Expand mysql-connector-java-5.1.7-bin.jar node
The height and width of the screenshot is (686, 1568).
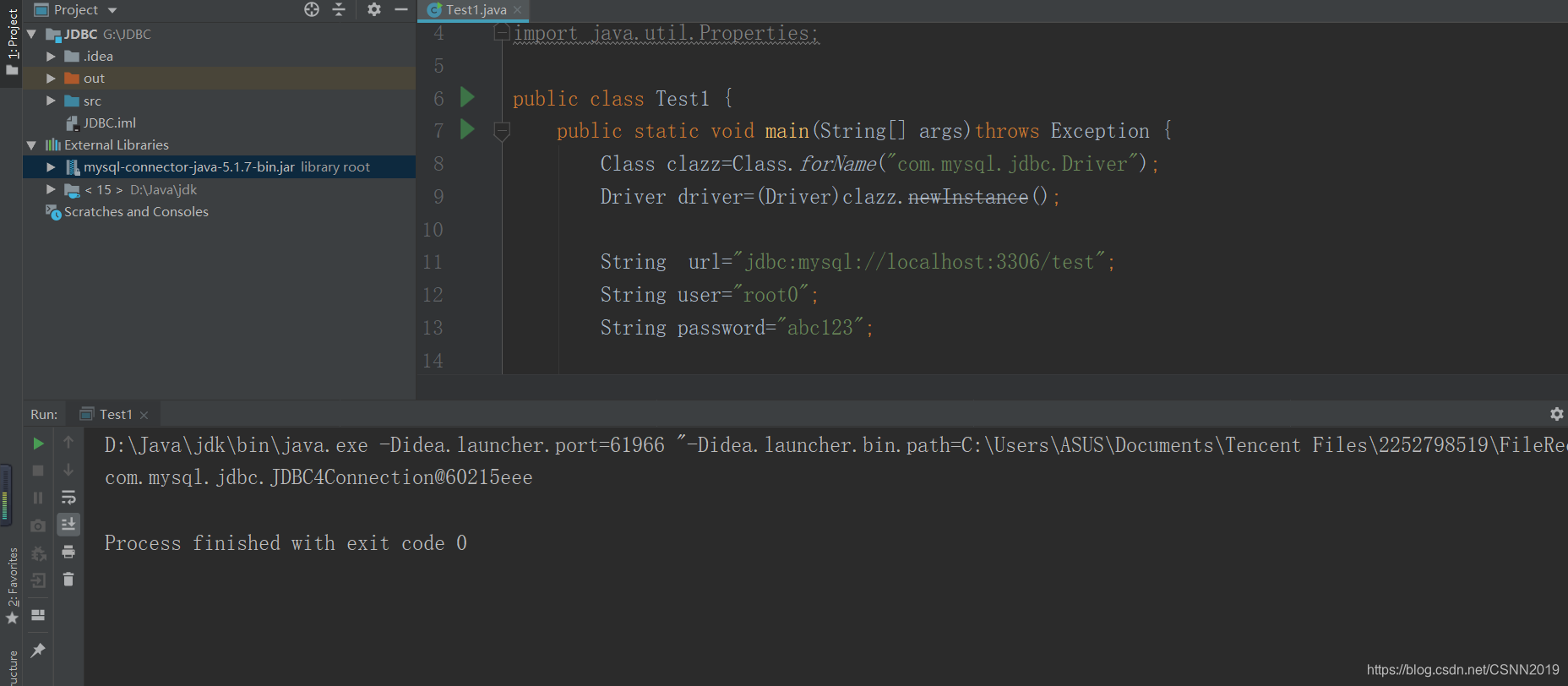pos(51,167)
